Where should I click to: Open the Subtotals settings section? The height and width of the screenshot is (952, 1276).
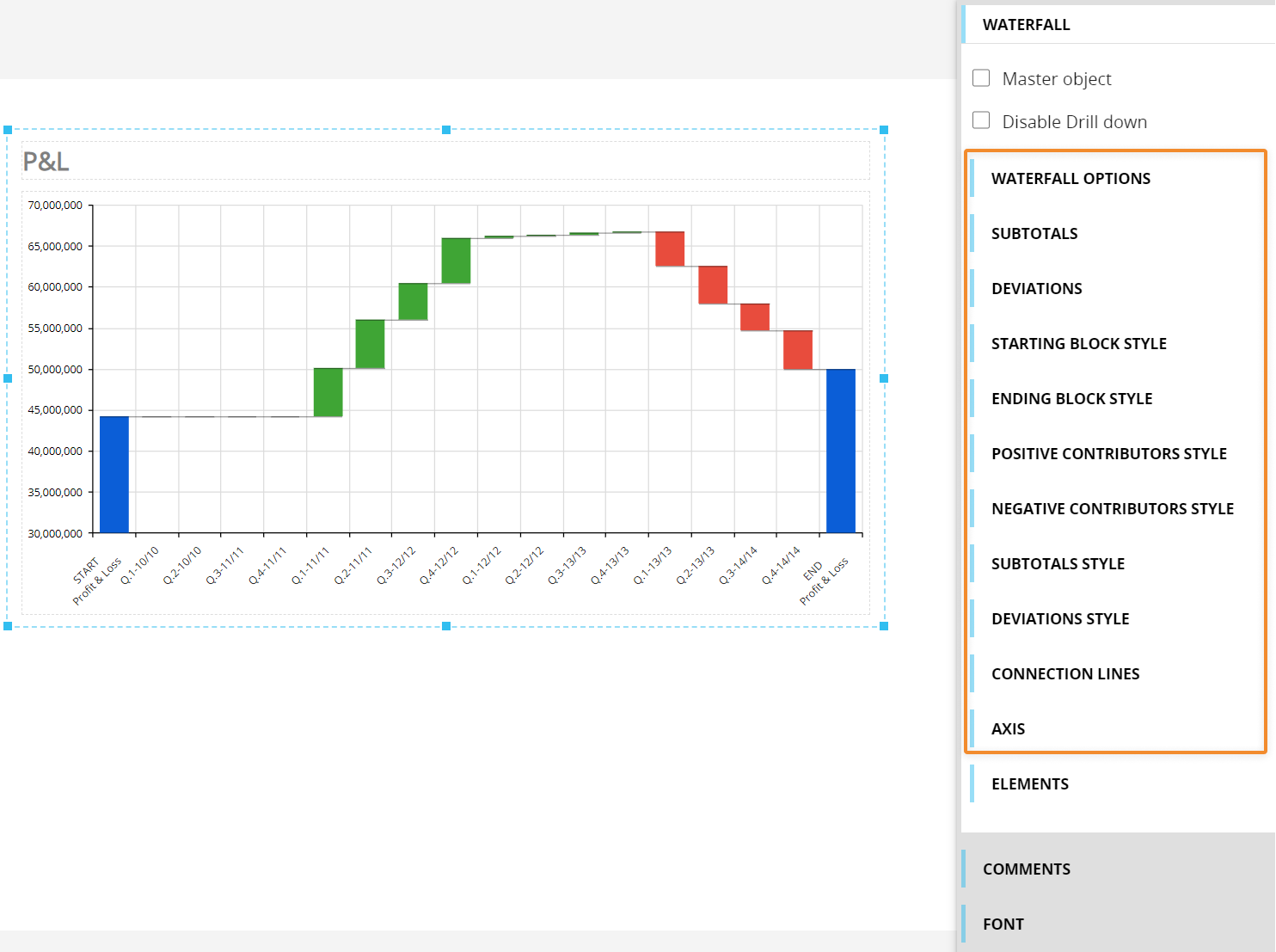pos(1034,234)
